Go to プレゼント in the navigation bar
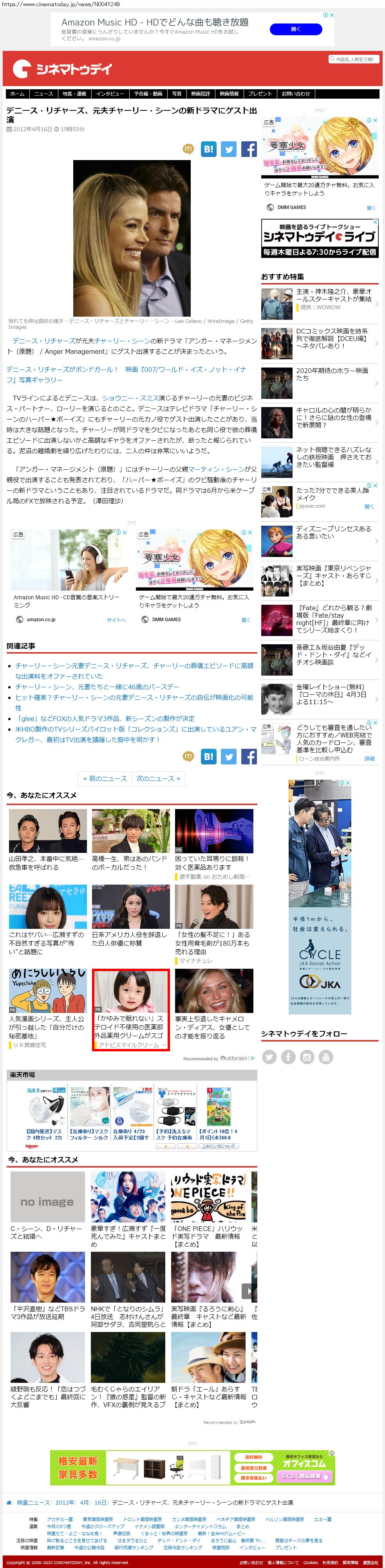This screenshot has height=1568, width=385. click(260, 94)
